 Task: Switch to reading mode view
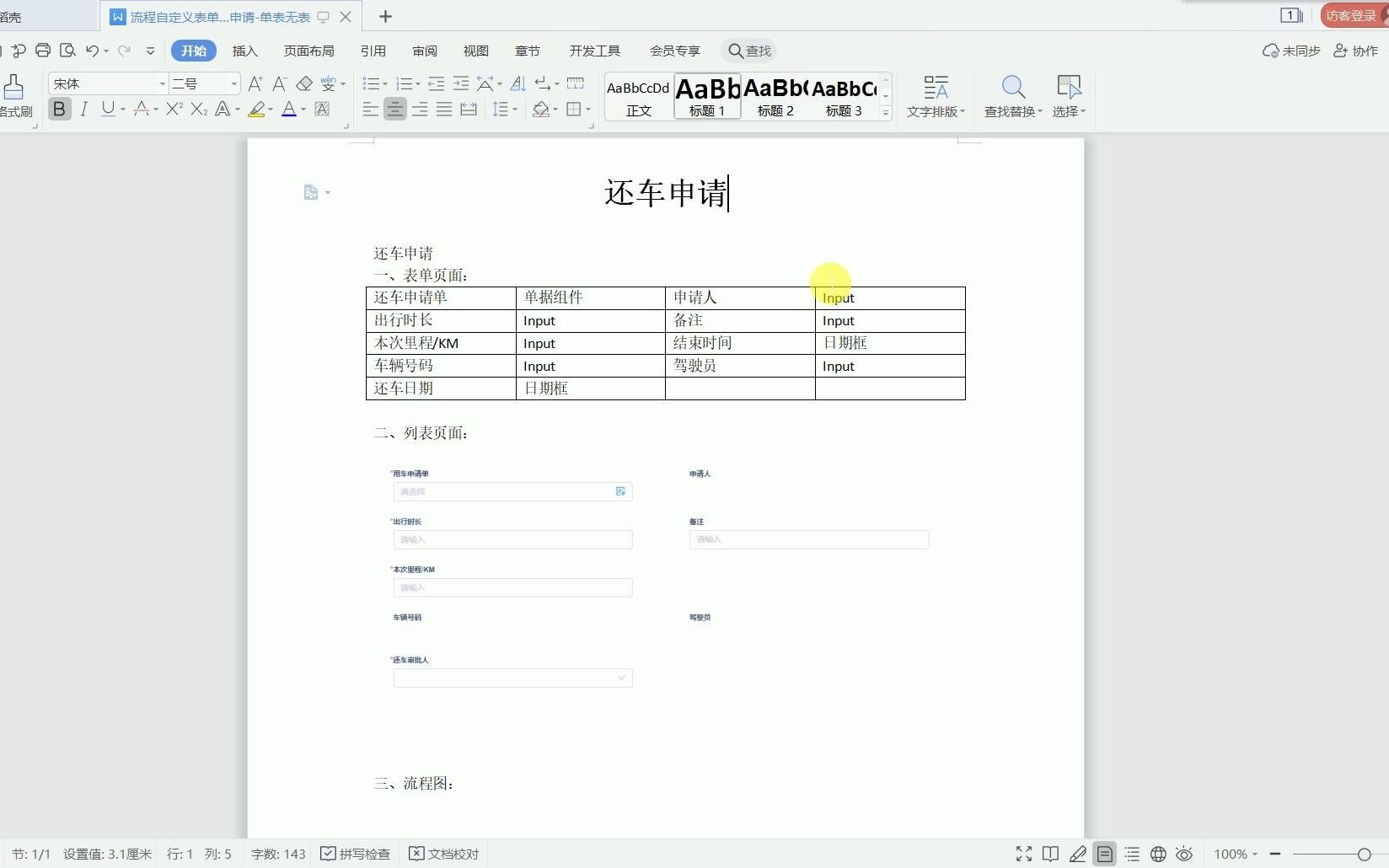(1050, 855)
